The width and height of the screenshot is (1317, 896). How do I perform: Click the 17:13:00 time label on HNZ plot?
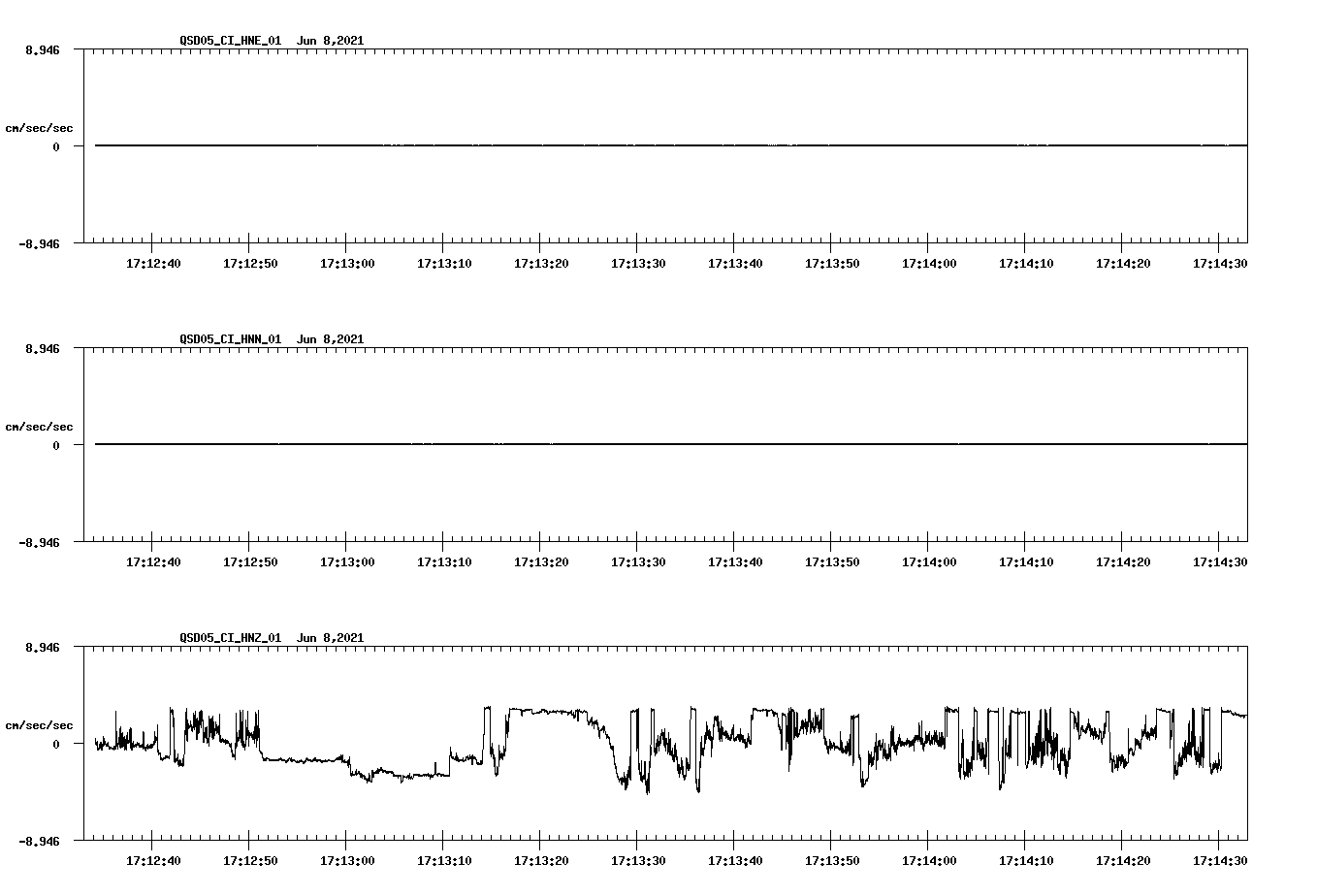pos(347,861)
